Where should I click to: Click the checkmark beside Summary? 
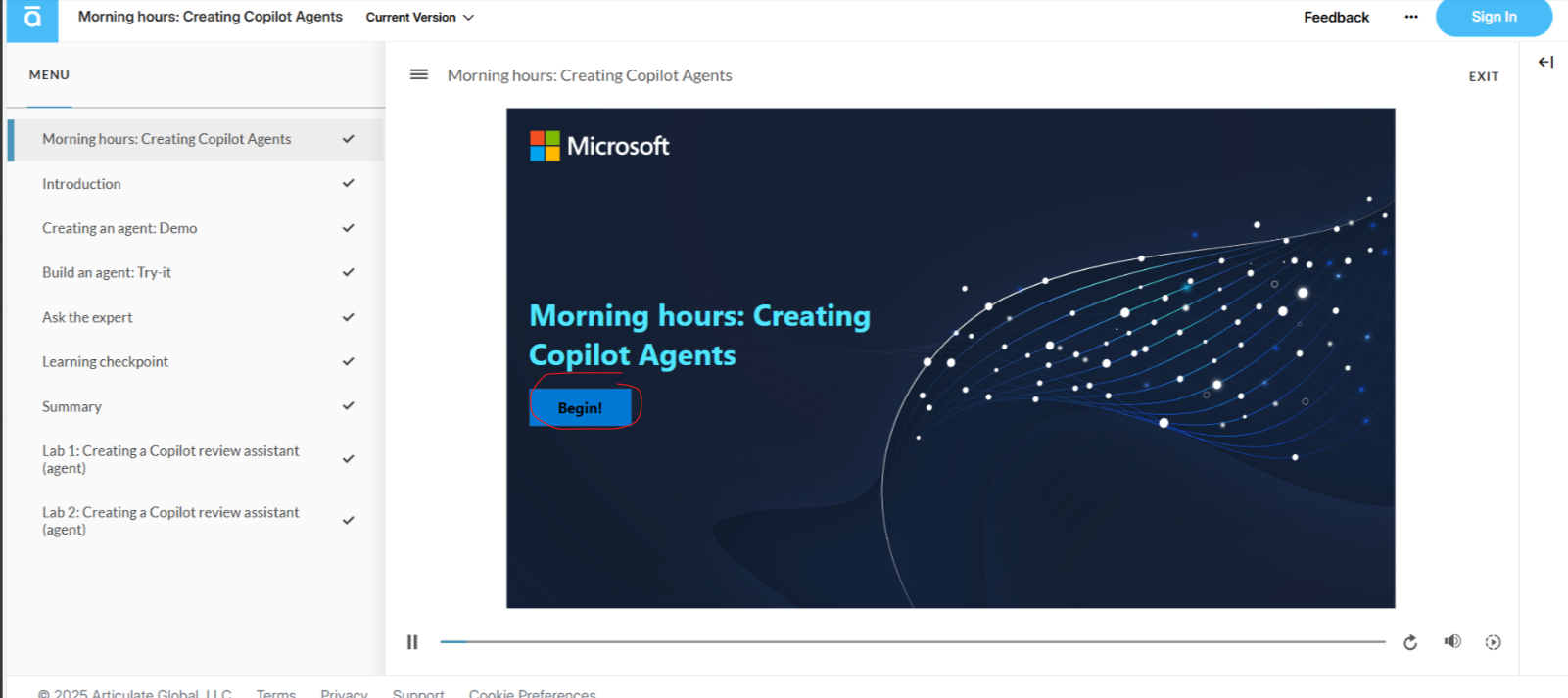(348, 405)
